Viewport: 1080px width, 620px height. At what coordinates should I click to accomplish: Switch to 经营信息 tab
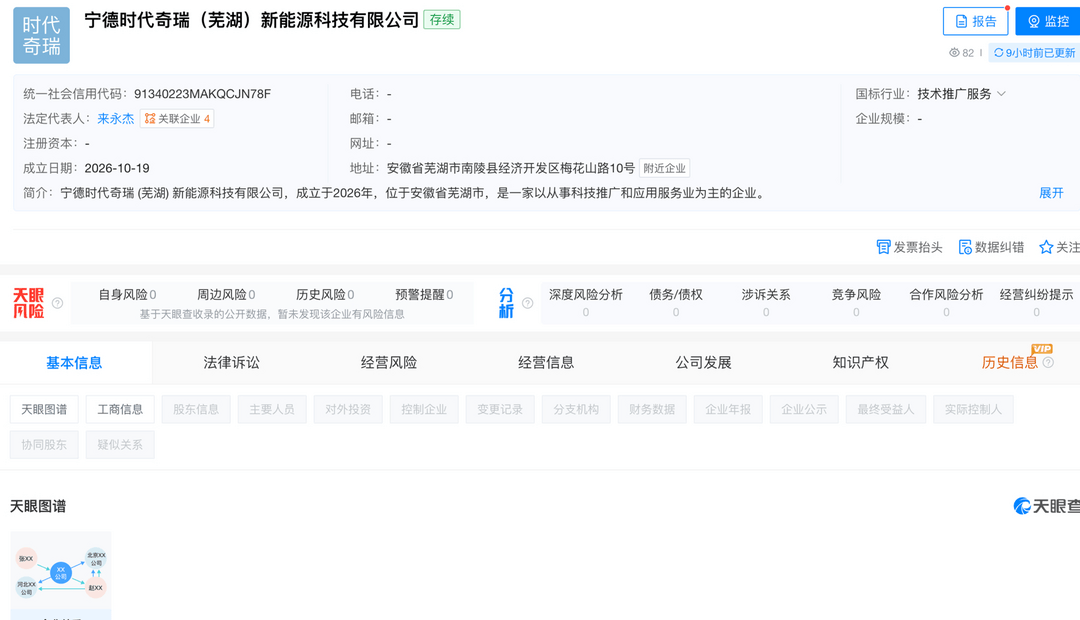(x=546, y=362)
